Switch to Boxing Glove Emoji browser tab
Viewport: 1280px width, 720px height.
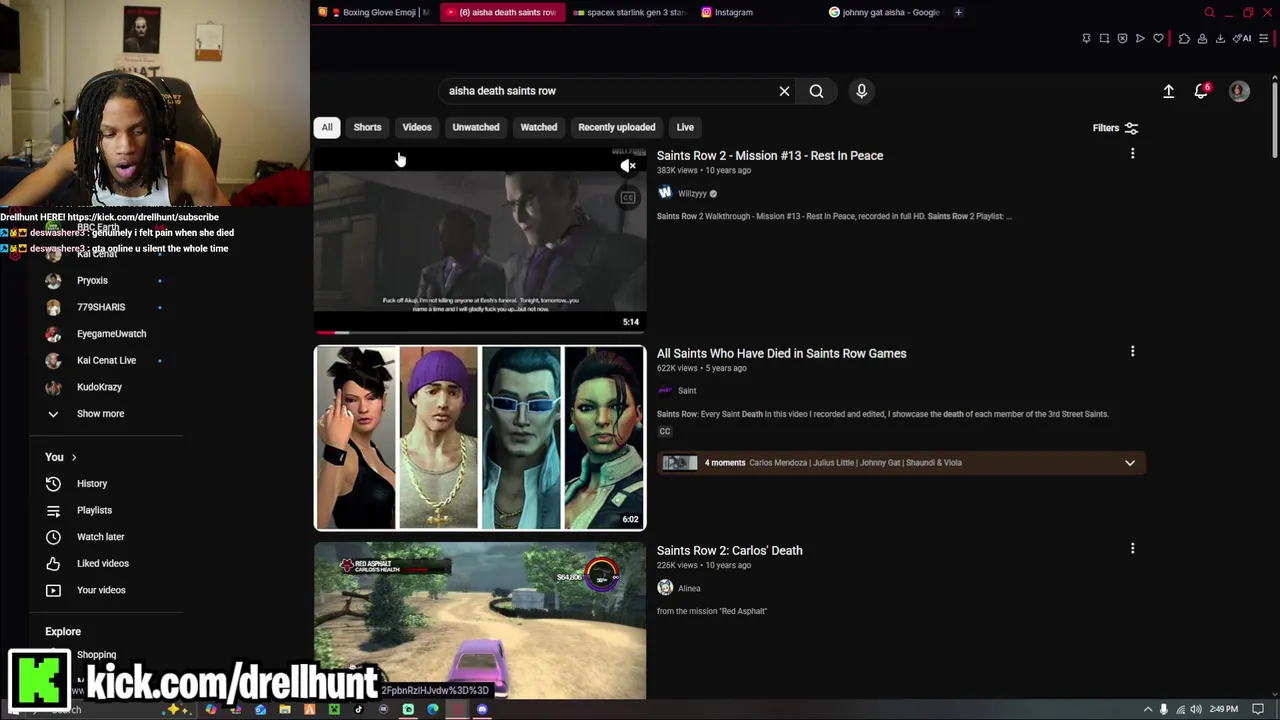pos(375,12)
